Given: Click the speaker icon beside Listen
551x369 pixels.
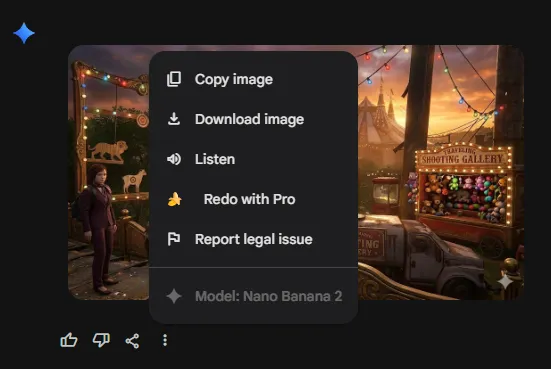Looking at the screenshot, I should (174, 159).
